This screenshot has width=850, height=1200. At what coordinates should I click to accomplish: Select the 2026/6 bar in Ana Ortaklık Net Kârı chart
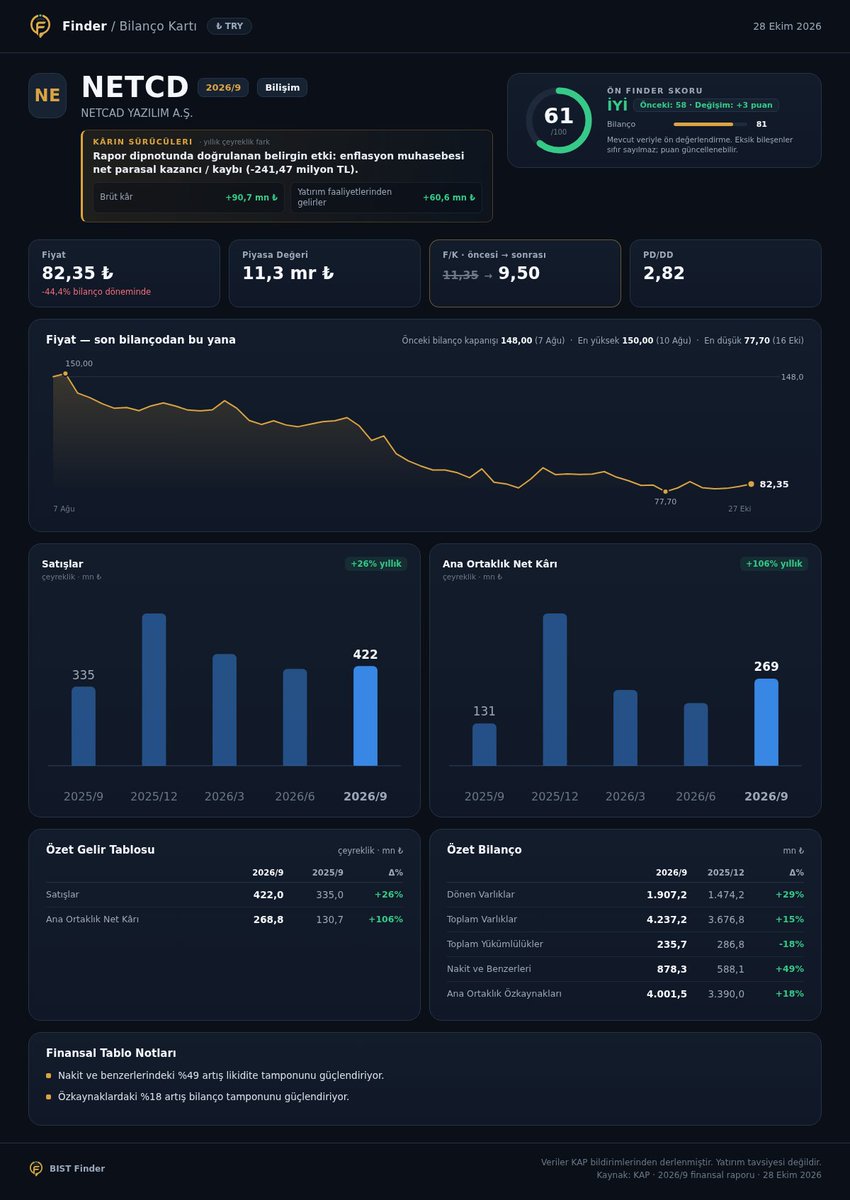(696, 735)
